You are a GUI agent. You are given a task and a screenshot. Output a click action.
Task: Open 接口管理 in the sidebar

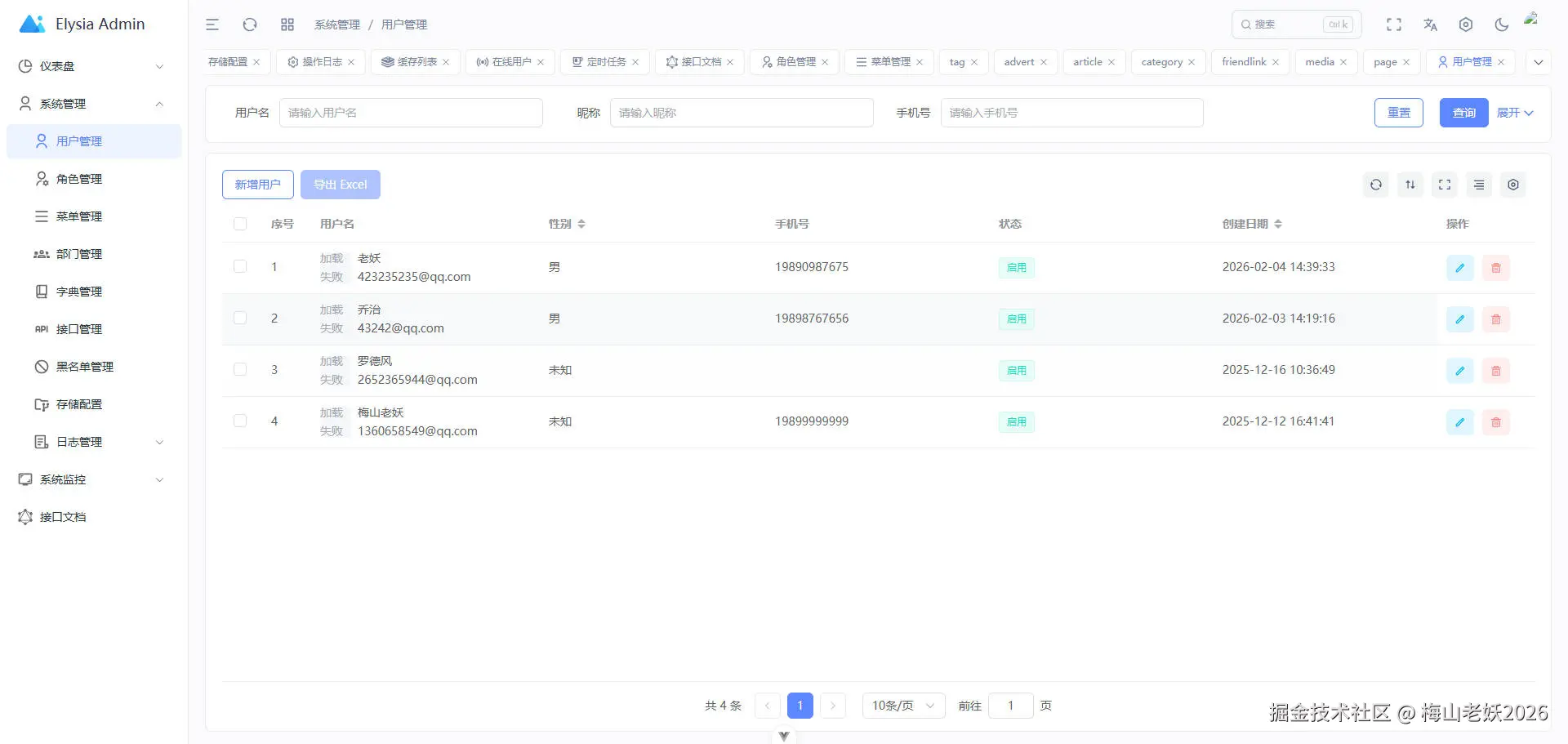point(94,329)
